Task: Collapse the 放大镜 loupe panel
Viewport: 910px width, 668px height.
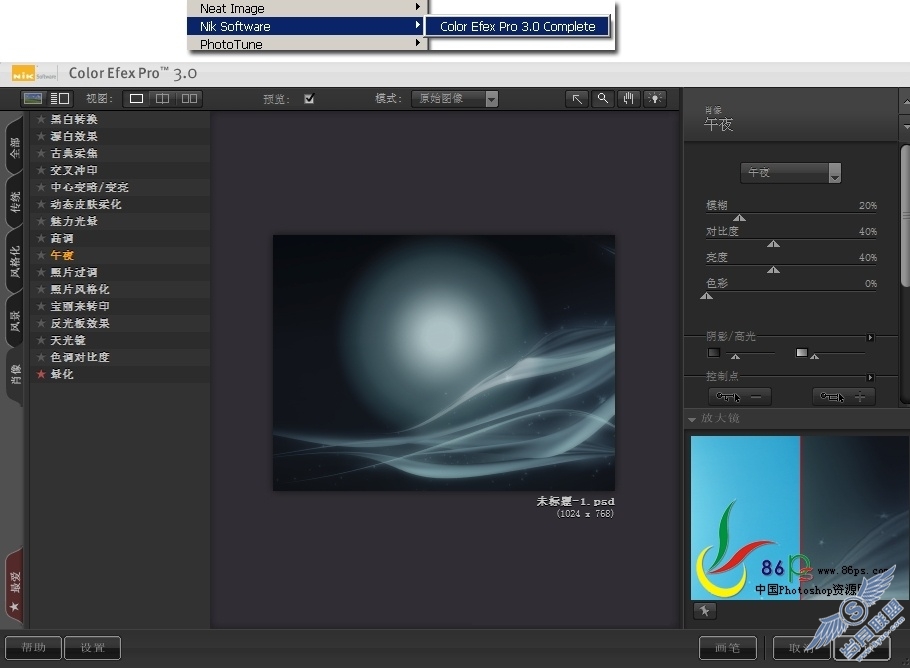Action: [692, 419]
